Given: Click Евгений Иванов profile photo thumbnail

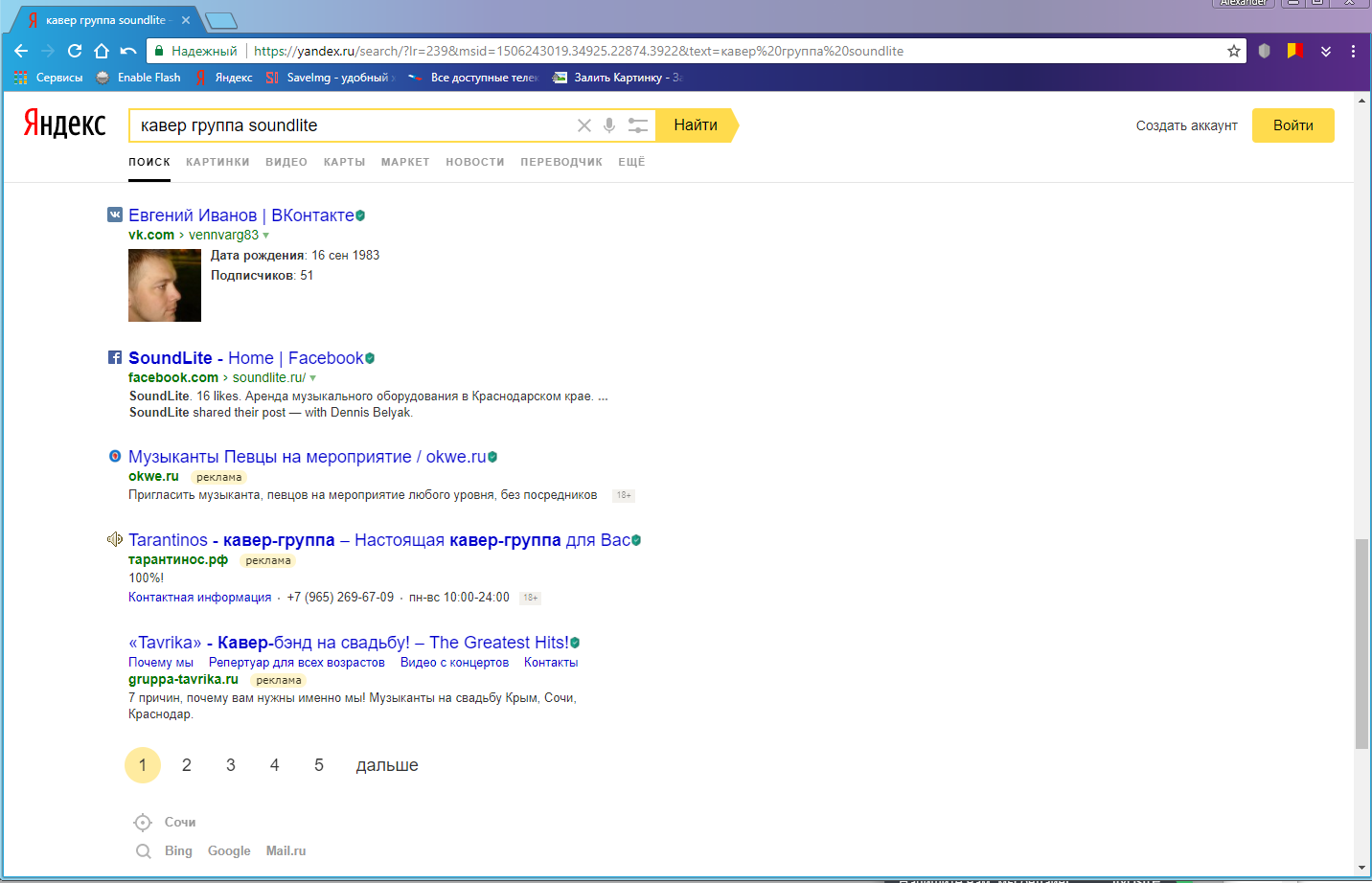Looking at the screenshot, I should [165, 285].
